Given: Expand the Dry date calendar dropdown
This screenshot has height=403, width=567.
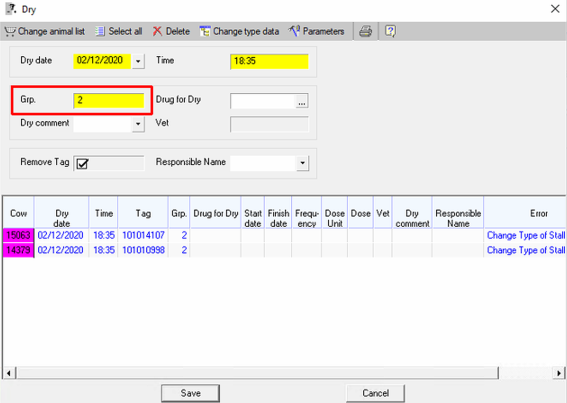Looking at the screenshot, I should coord(138,61).
